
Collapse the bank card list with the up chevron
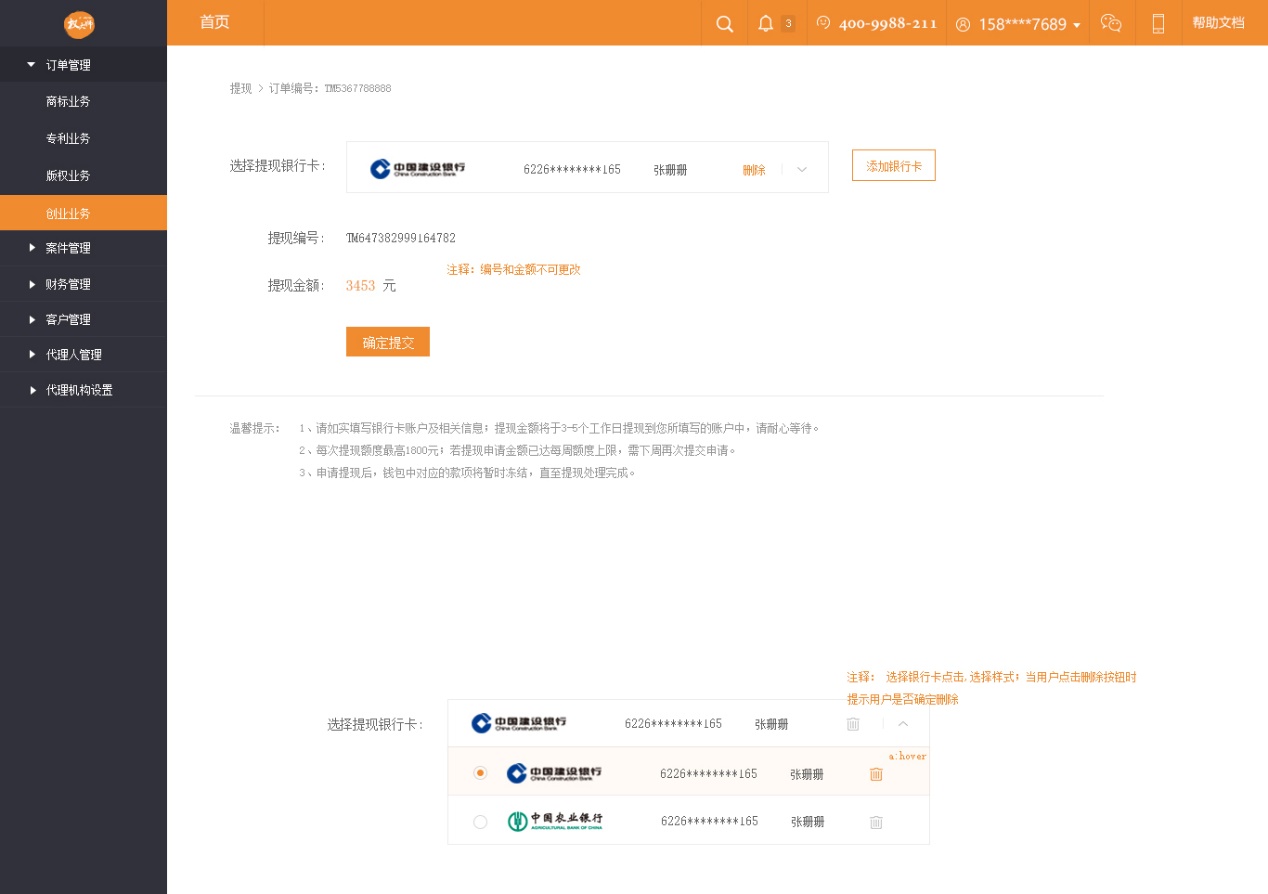[x=903, y=723]
